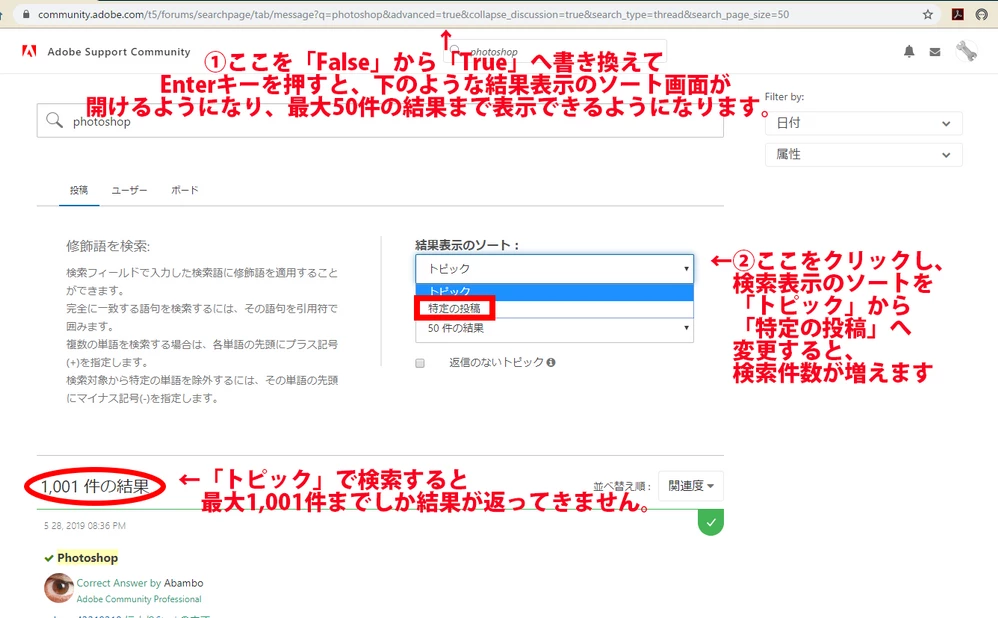The width and height of the screenshot is (998, 618).
Task: Click the info icon beside 返信のないトピック
Action: 551,362
